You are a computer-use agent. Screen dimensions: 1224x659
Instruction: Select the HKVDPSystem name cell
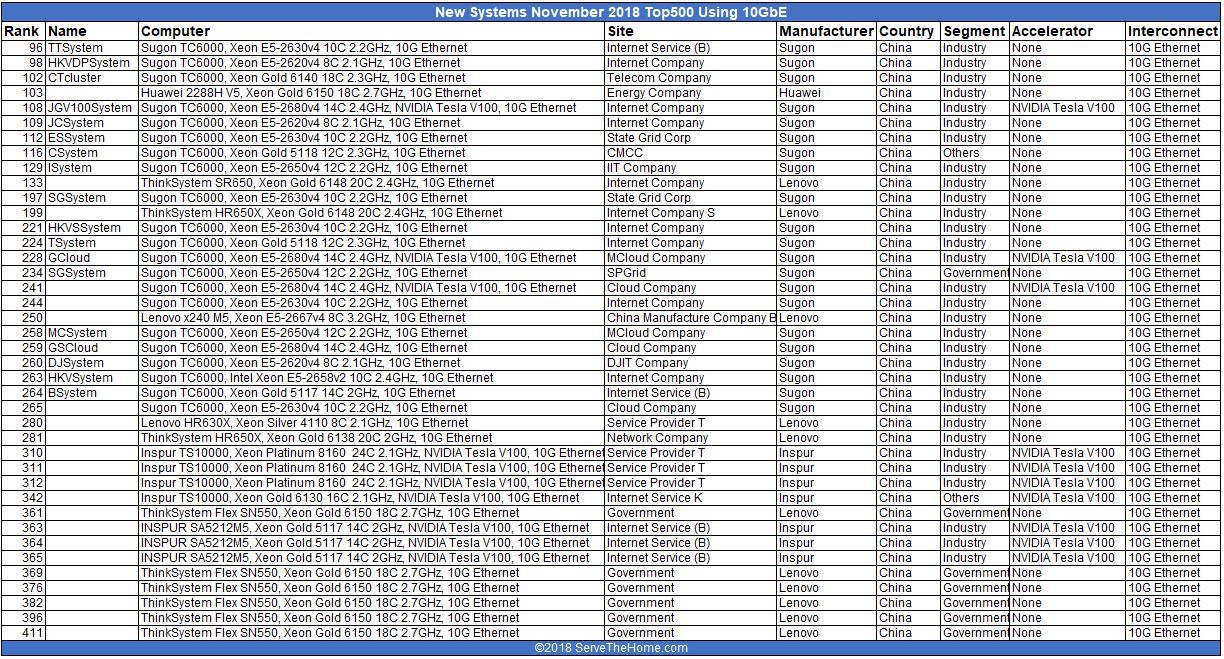pos(92,63)
